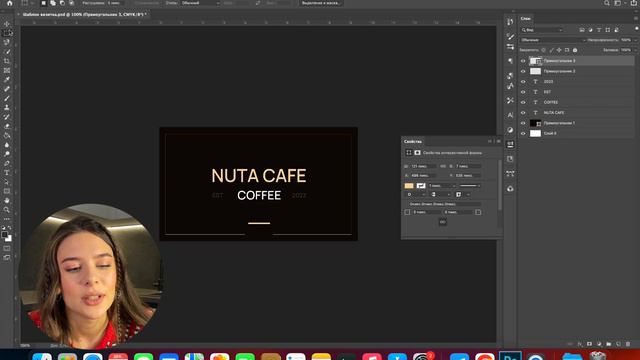Click the shape width input field
This screenshot has width=640, height=360.
423,167
